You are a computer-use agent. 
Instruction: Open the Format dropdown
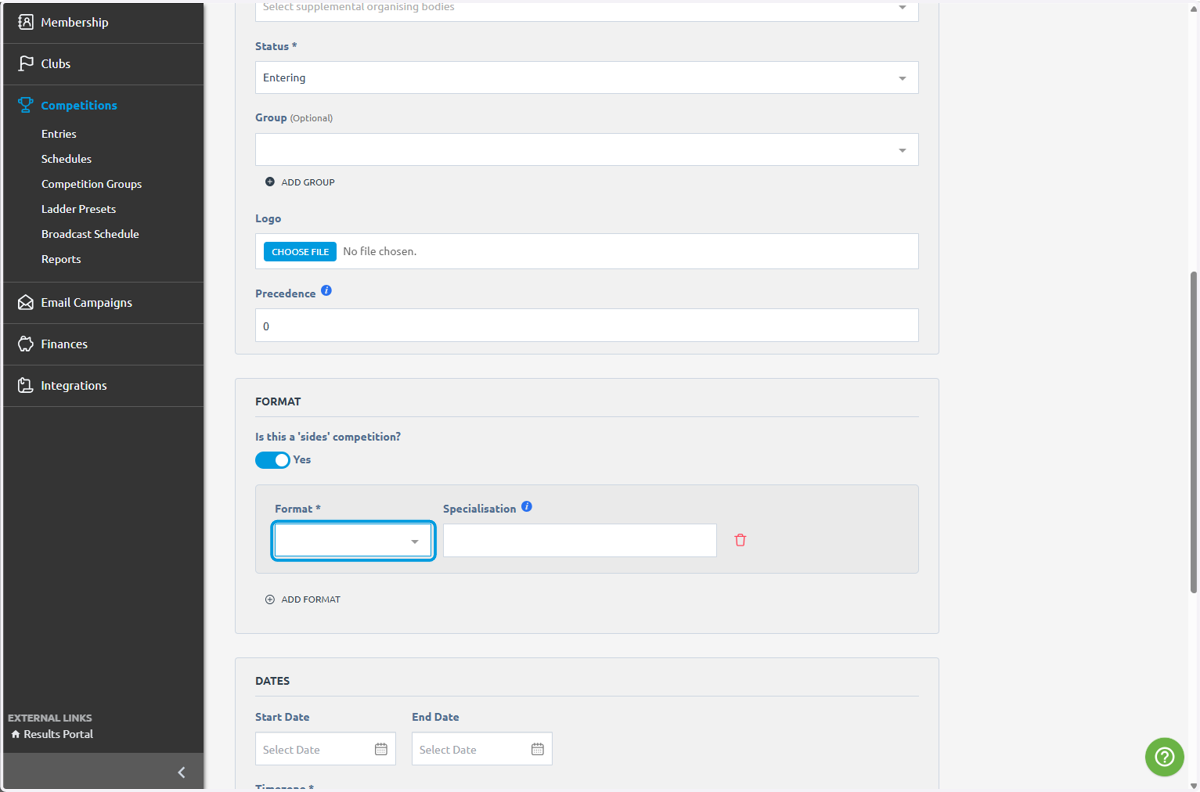coord(353,541)
